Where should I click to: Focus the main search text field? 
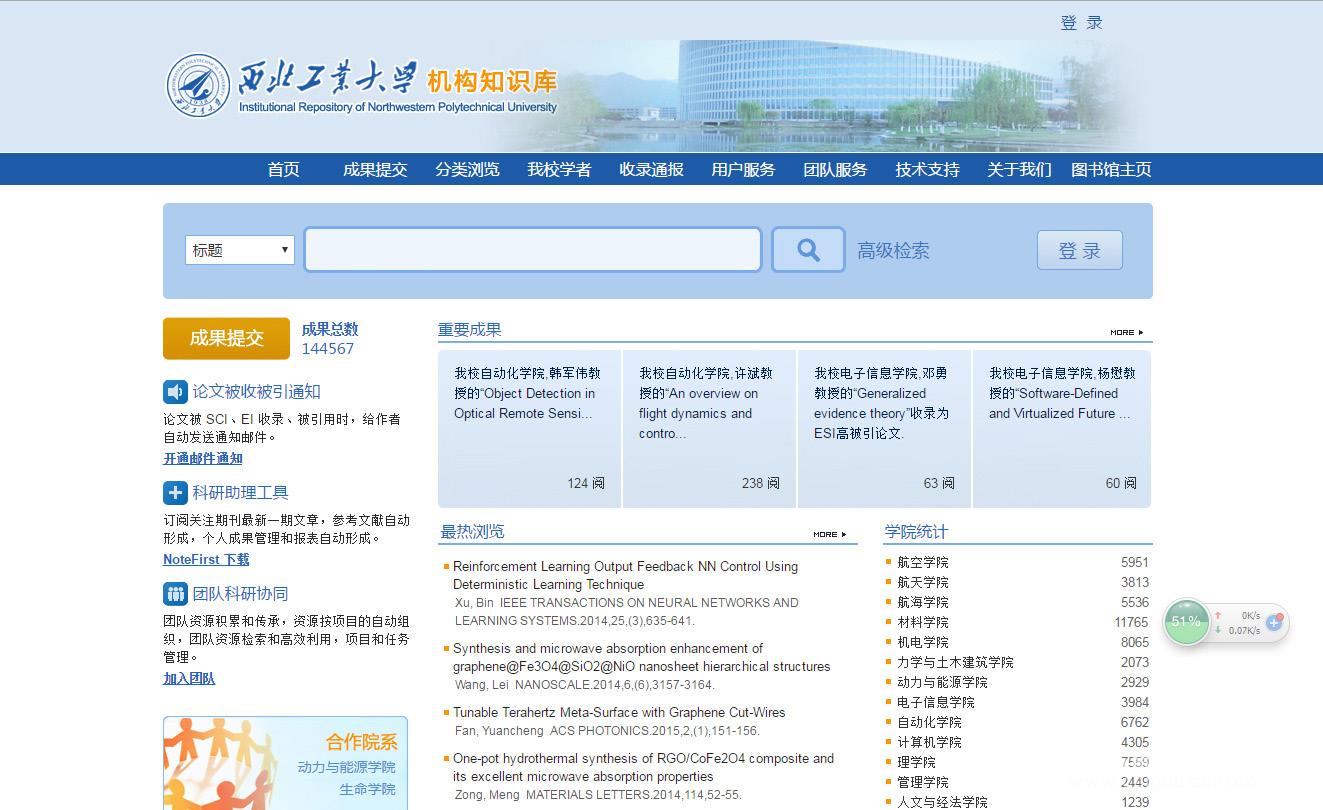click(x=532, y=250)
